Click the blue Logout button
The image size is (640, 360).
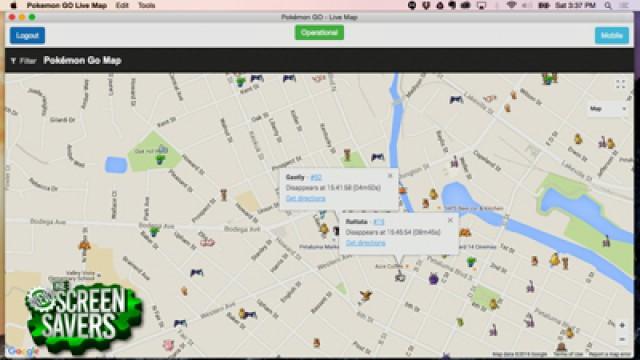(x=27, y=36)
